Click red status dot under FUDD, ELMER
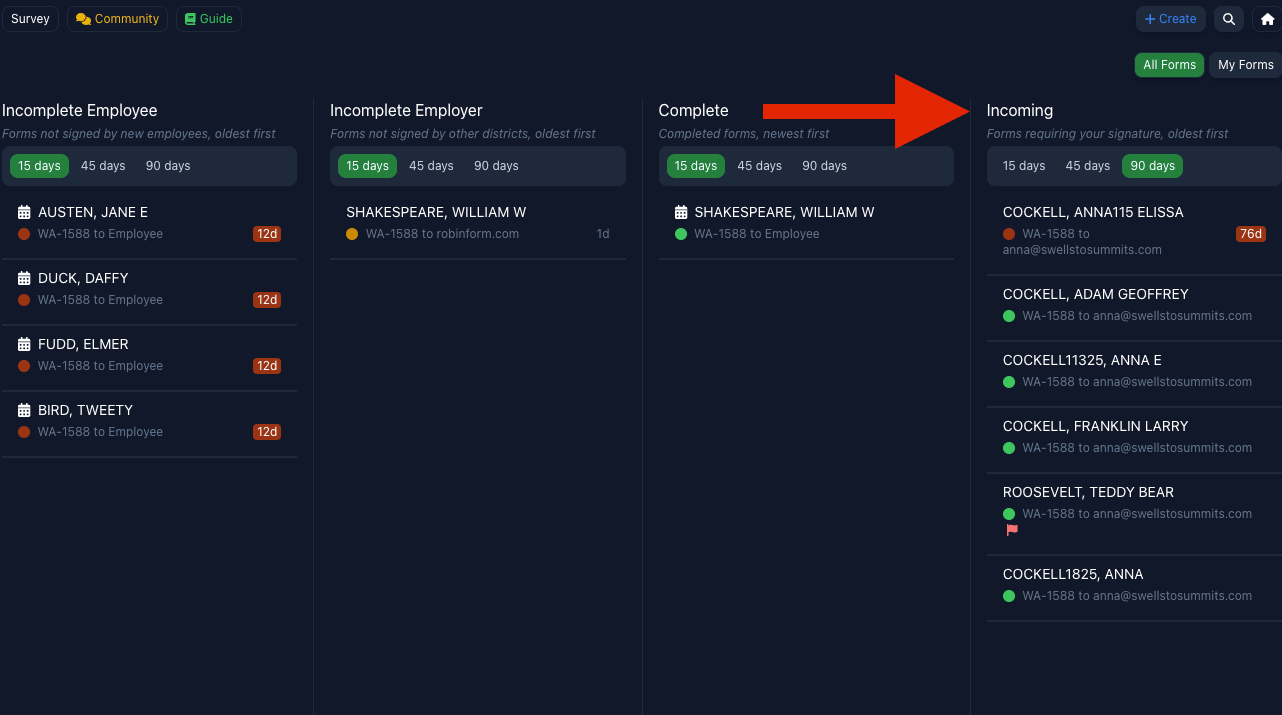 coord(24,366)
